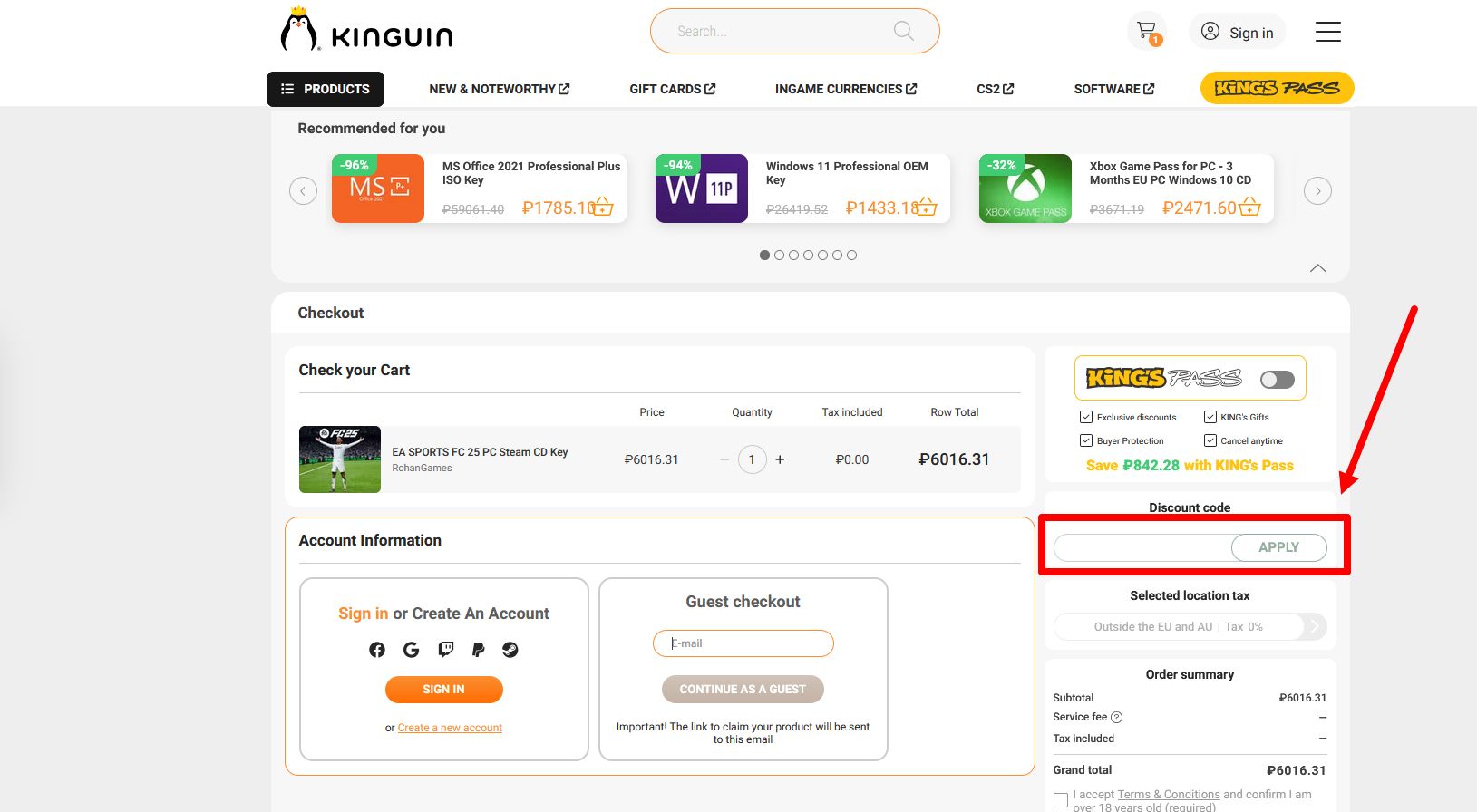The width and height of the screenshot is (1477, 812).
Task: Open NEW & NOTEWORTHY navigation item
Action: pos(500,89)
